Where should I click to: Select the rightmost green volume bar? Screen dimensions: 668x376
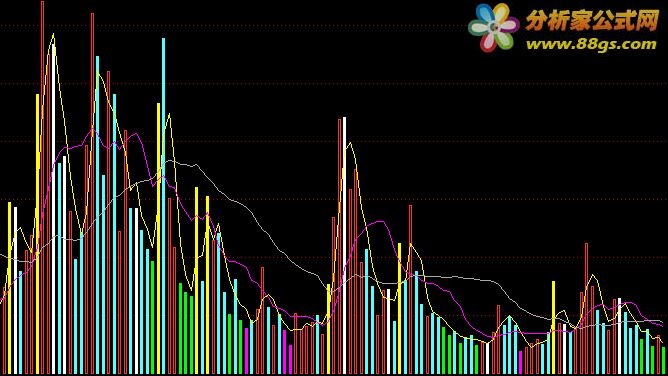click(664, 360)
